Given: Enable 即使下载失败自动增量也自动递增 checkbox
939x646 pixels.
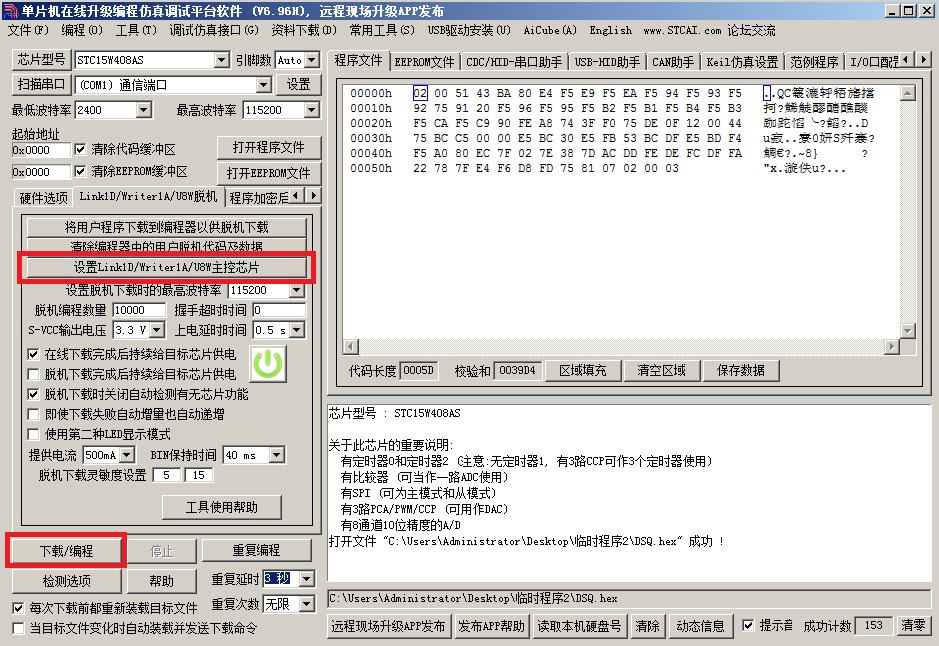Looking at the screenshot, I should click(x=34, y=414).
